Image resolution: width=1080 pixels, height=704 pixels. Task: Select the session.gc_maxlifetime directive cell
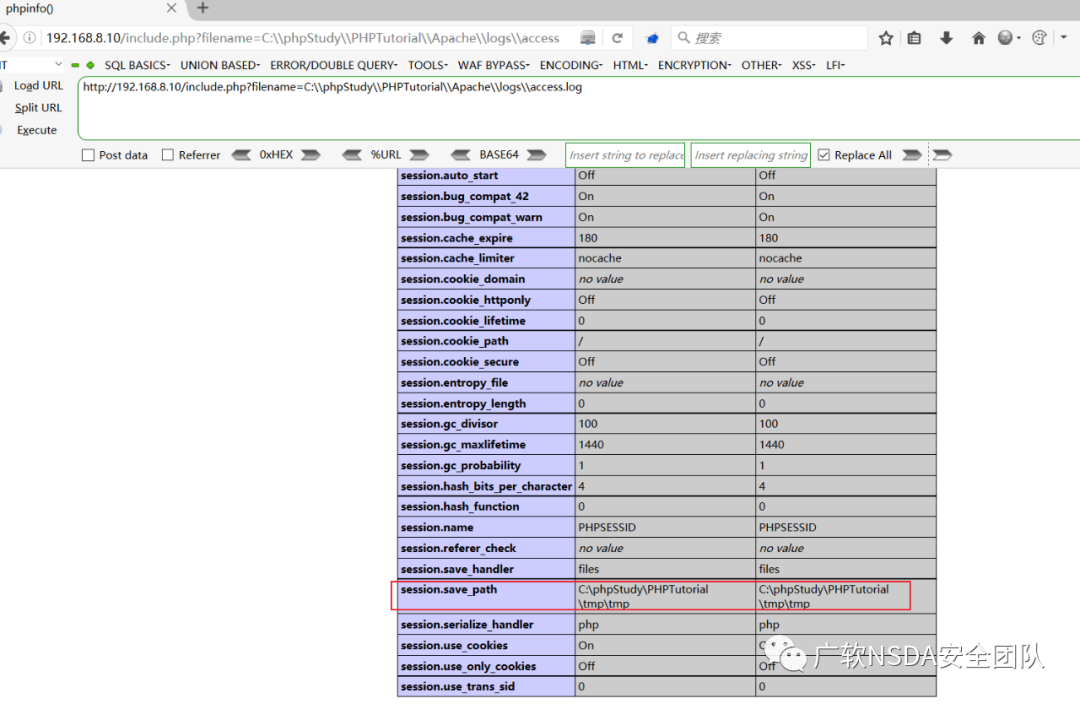click(x=486, y=445)
